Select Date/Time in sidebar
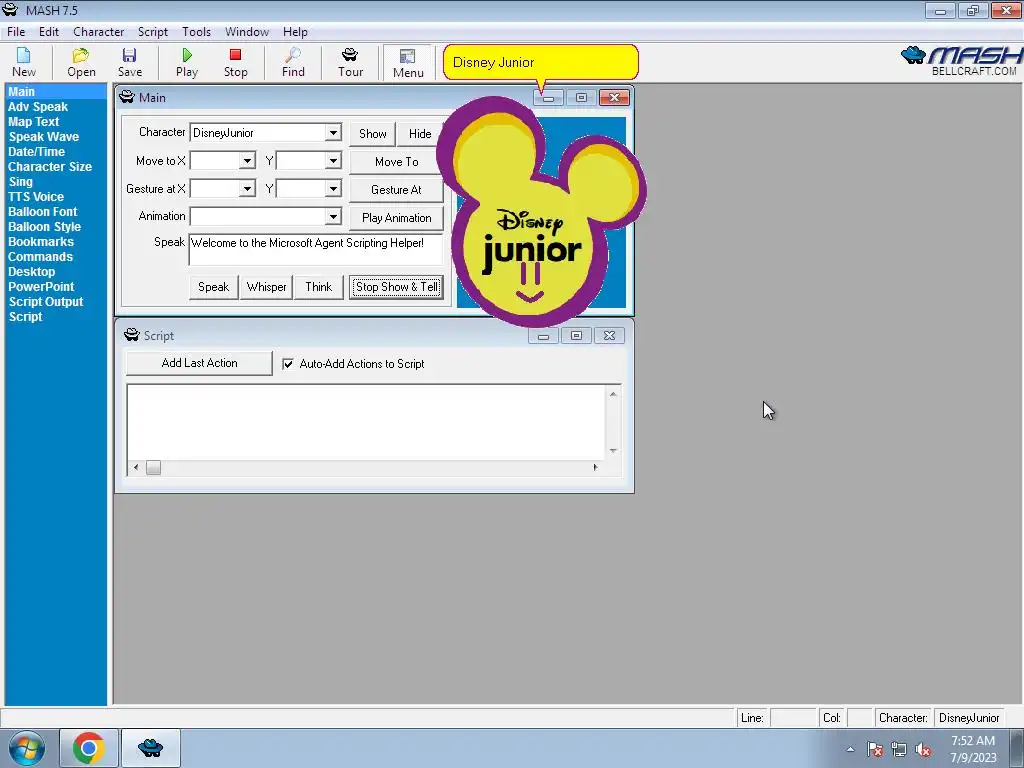This screenshot has height=768, width=1024. 37,152
